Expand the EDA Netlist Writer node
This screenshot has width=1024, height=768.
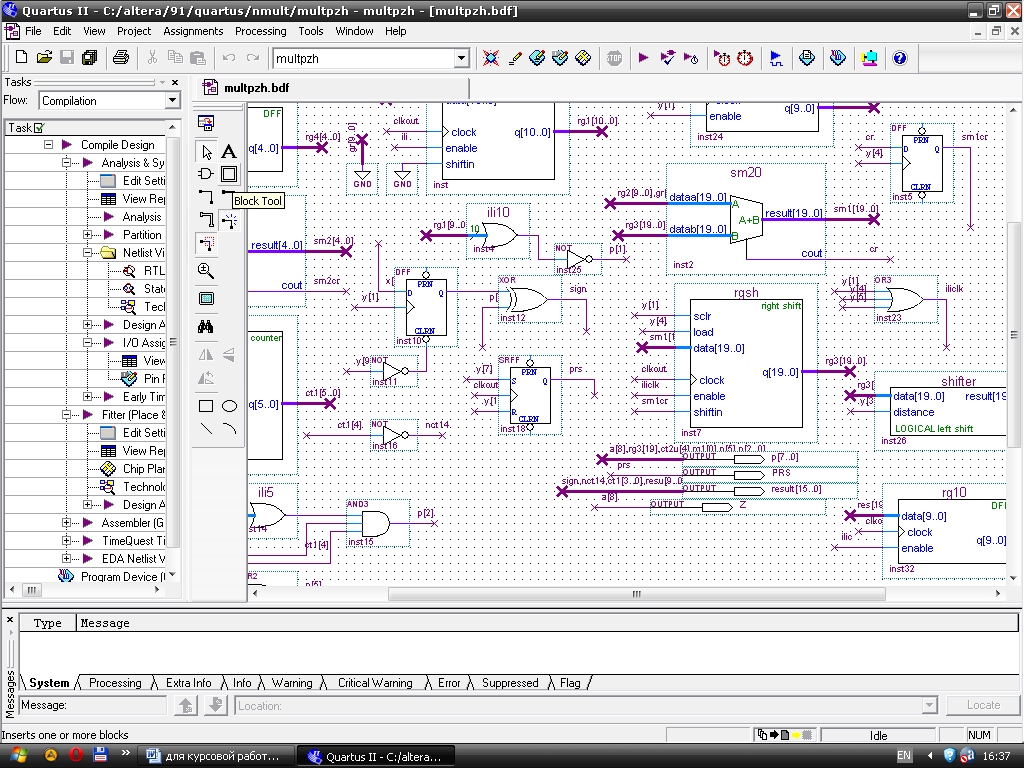(x=67, y=558)
